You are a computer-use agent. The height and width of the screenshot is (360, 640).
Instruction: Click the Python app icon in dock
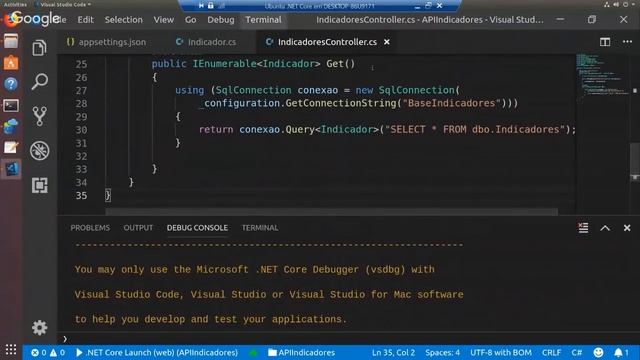(11, 127)
